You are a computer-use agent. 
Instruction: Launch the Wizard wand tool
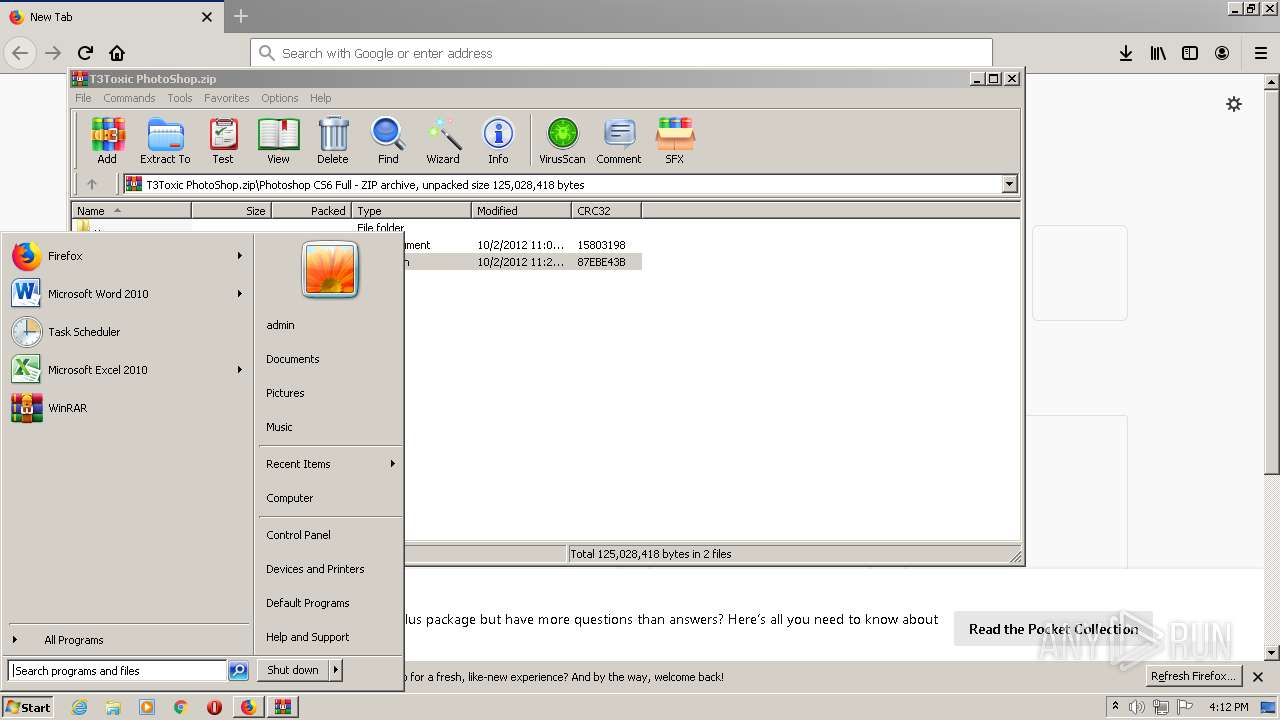pyautogui.click(x=443, y=140)
